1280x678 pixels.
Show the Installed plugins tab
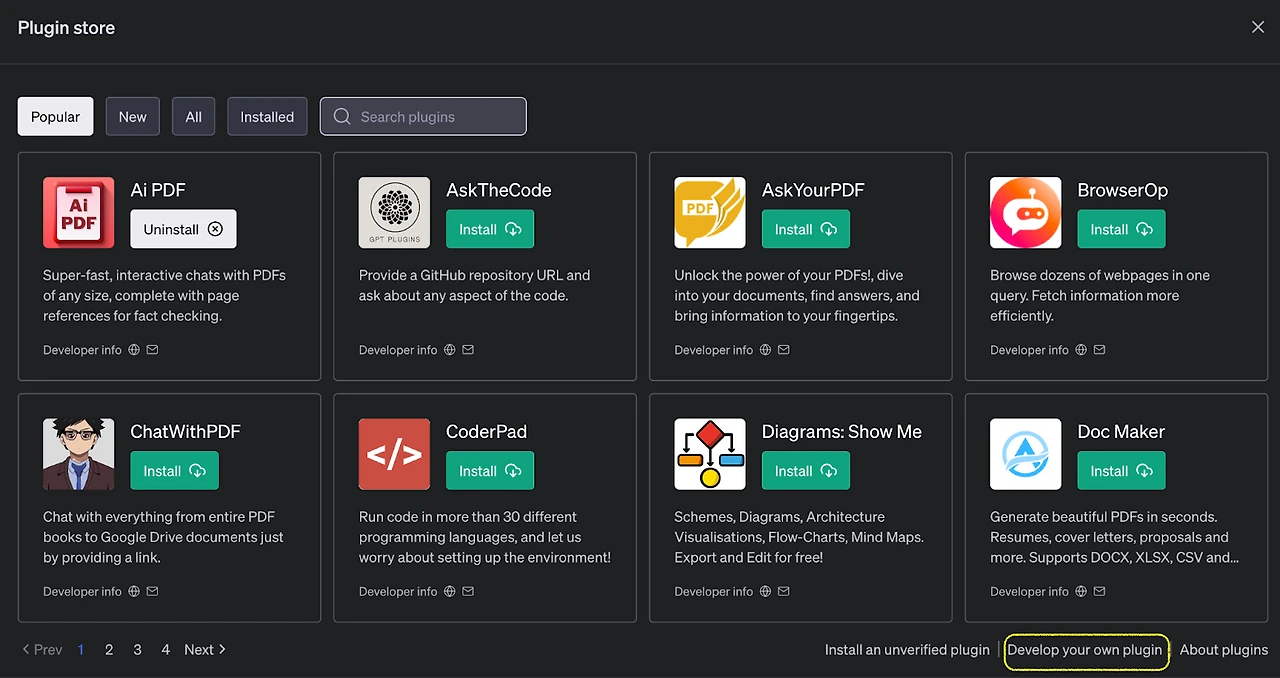(x=267, y=117)
